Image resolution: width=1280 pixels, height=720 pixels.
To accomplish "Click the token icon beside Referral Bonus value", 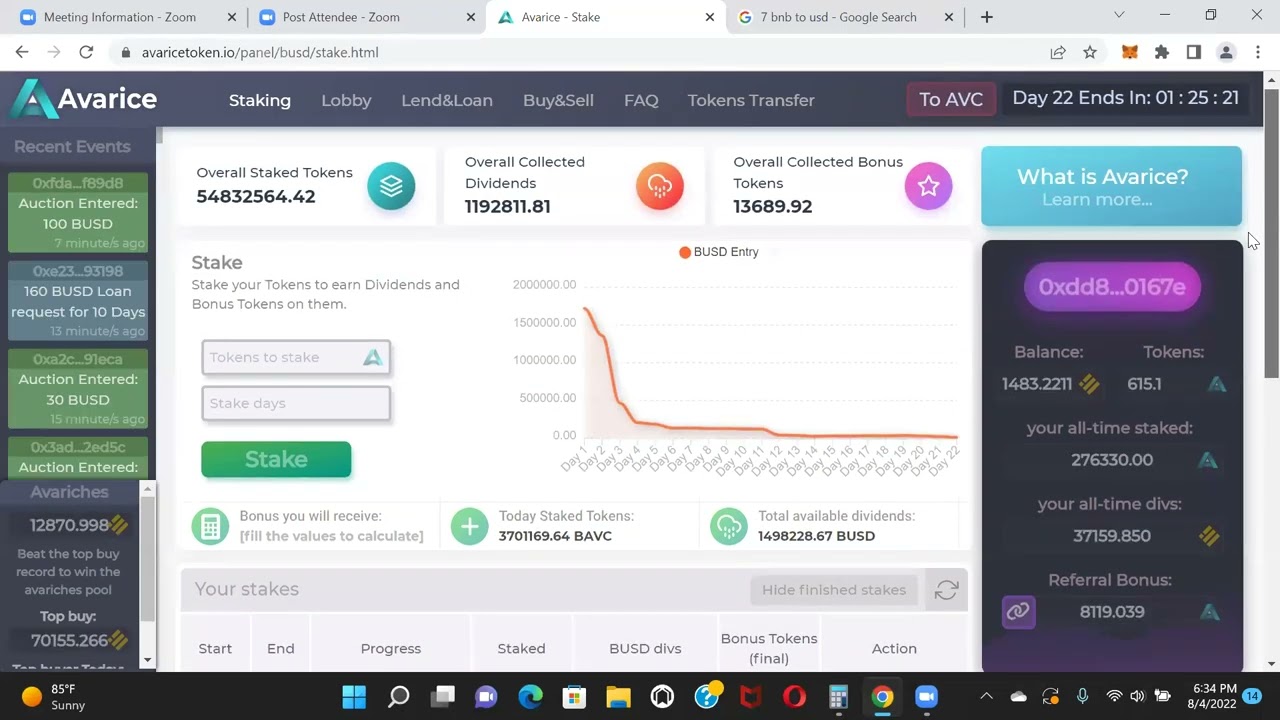I will click(x=1209, y=612).
